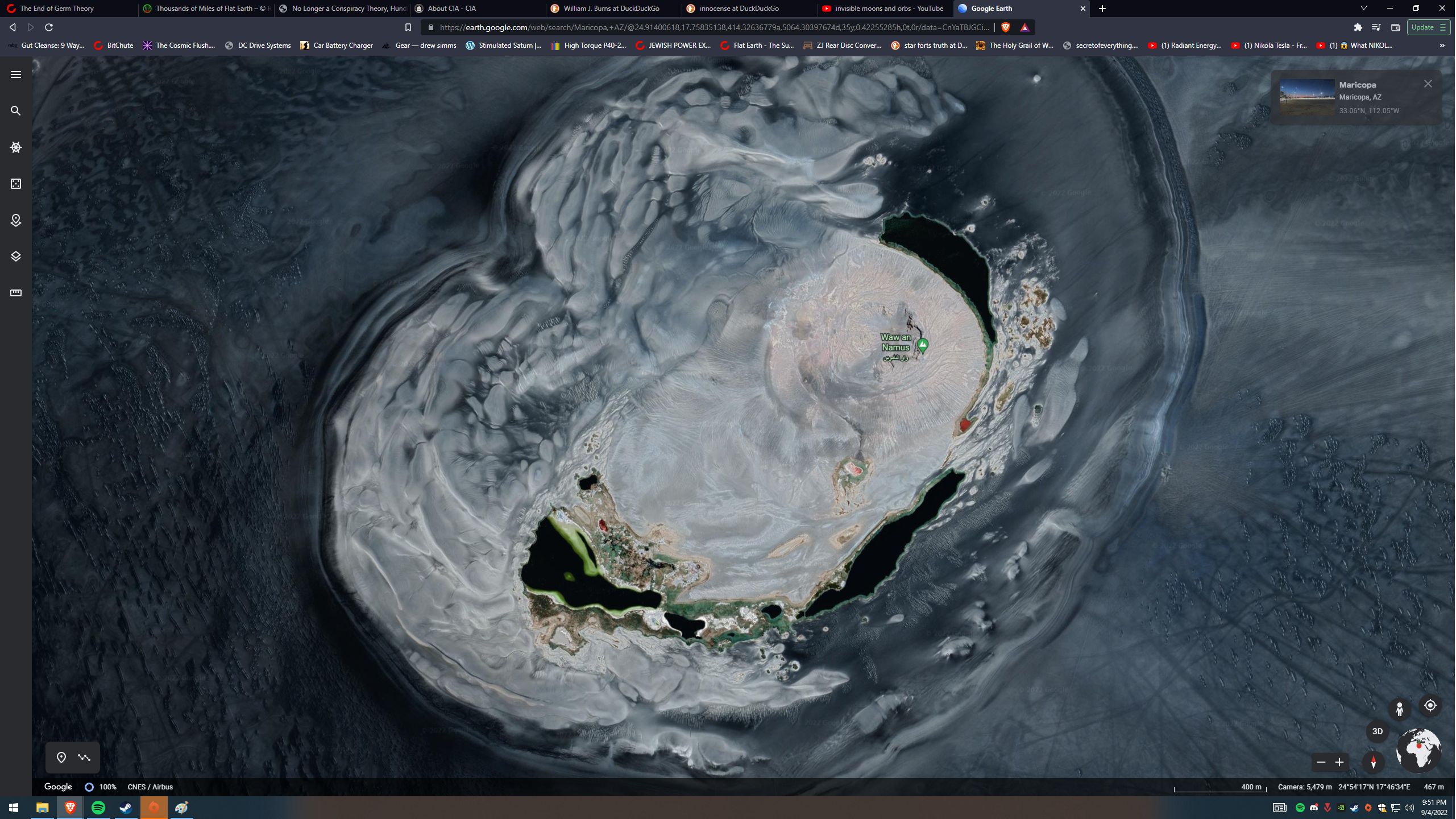Viewport: 1456px width, 819px height.
Task: Toggle the 3D view button
Action: 1378,731
